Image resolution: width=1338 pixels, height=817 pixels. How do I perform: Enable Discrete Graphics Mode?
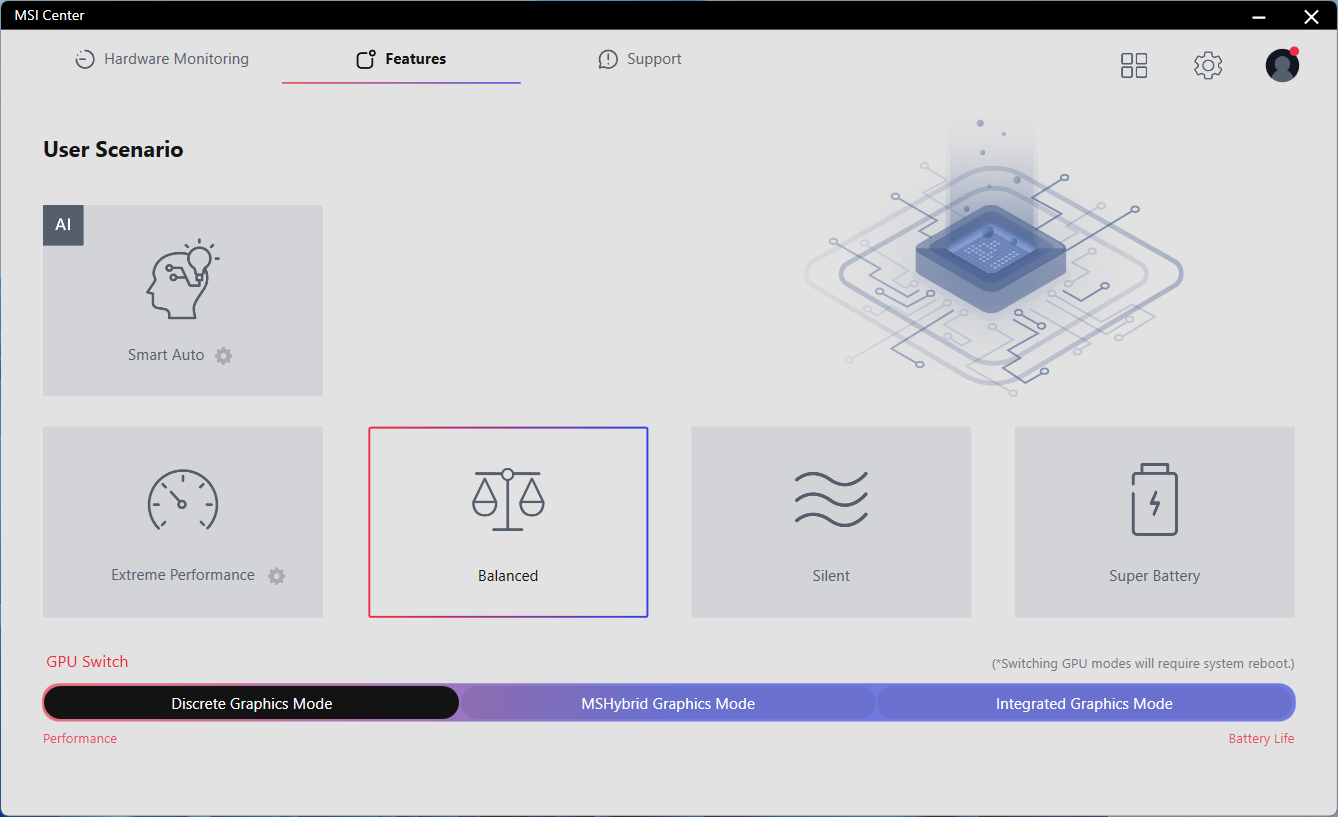tap(251, 703)
